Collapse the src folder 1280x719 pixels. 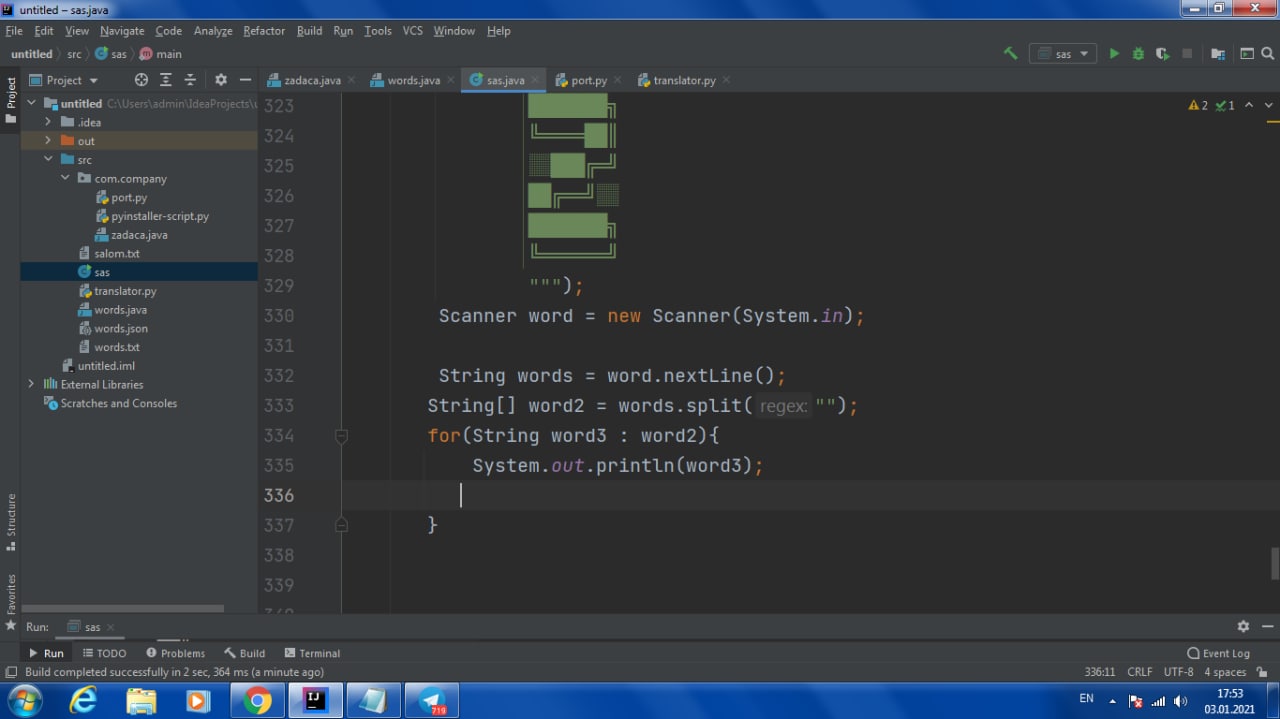point(47,159)
